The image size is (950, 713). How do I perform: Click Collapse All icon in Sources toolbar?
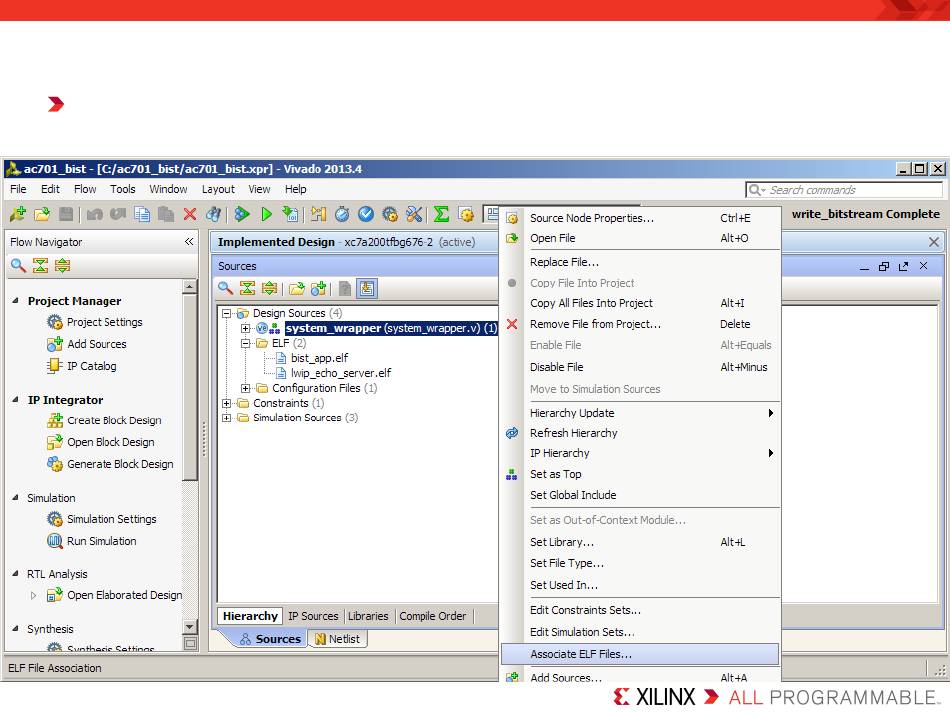tap(247, 288)
